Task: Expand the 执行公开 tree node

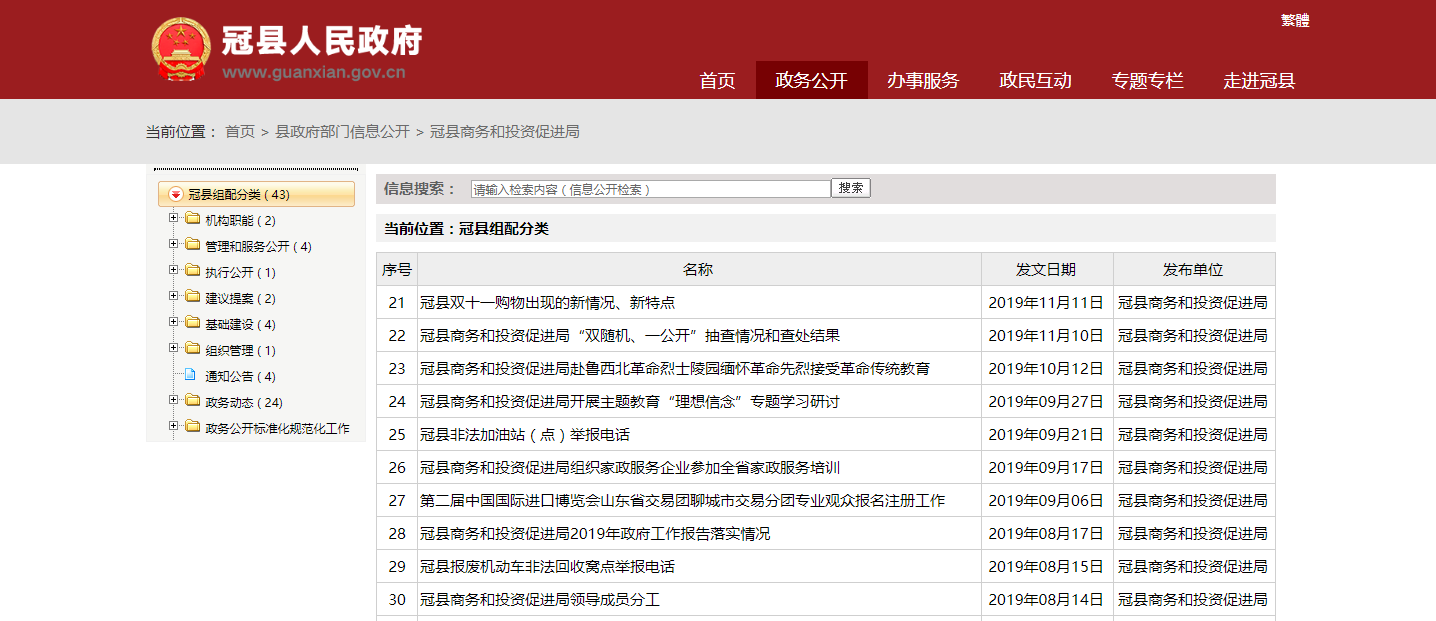Action: pos(174,271)
